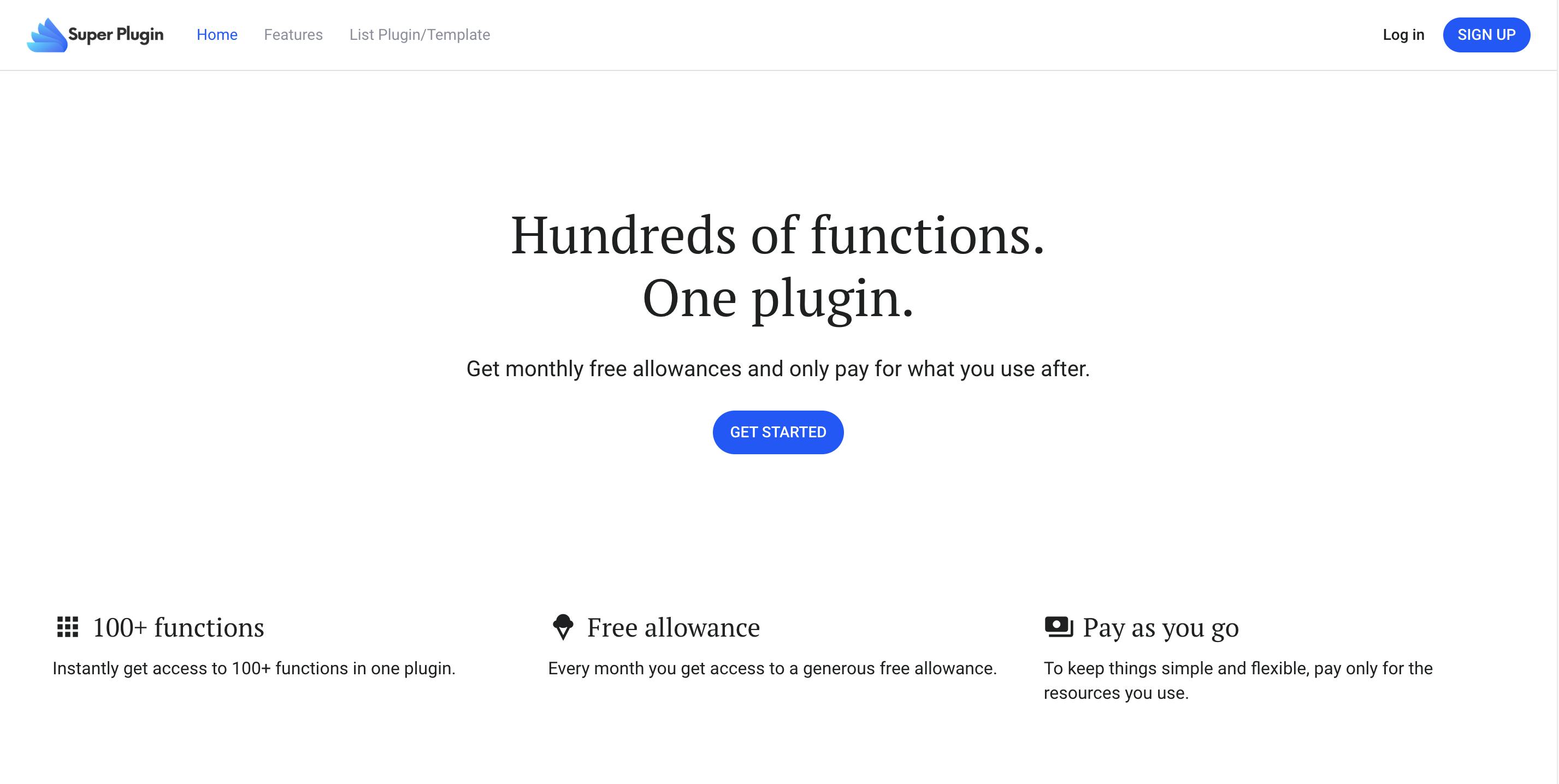Click the Hundreds of functions headline
The width and height of the screenshot is (1559, 784).
pos(778,235)
